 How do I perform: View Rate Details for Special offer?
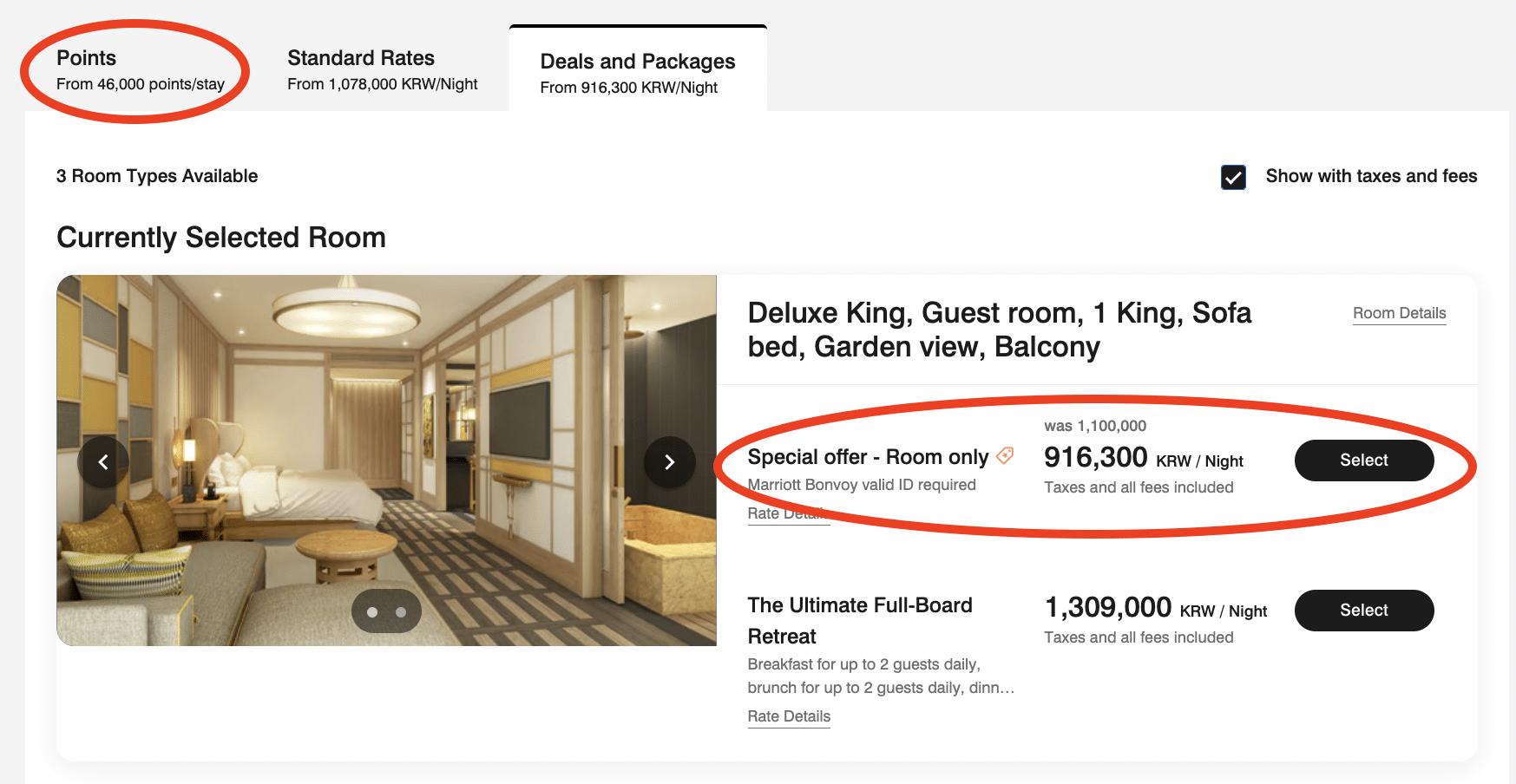(788, 513)
